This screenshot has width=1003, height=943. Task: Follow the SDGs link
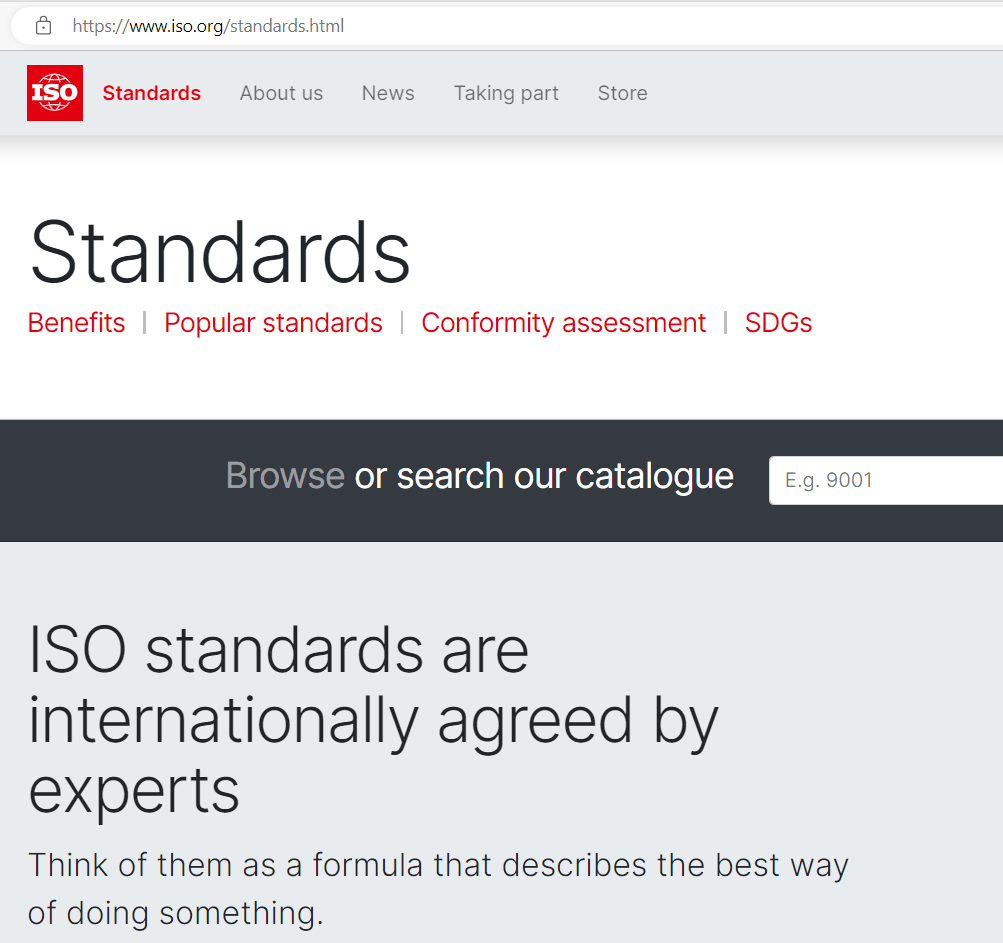point(778,323)
